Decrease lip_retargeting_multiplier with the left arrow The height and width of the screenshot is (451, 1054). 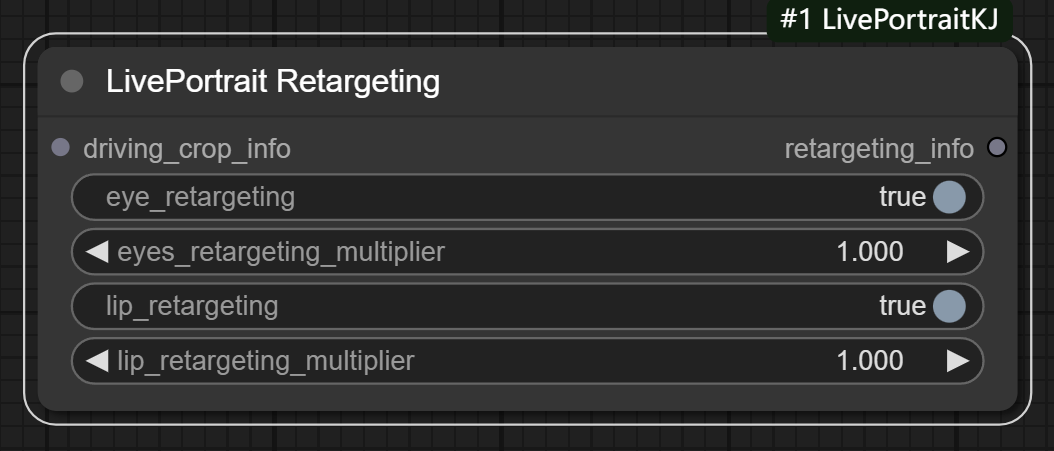point(97,360)
